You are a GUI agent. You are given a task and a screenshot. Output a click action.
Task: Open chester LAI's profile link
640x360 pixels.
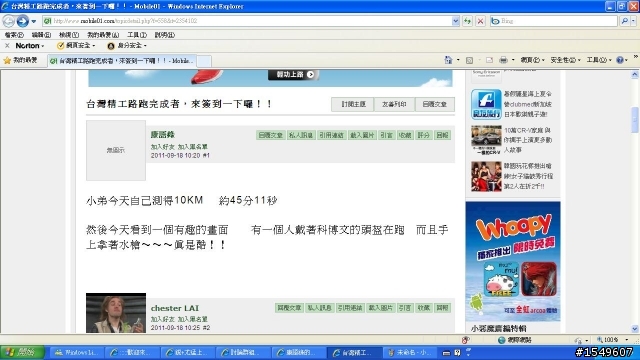click(175, 308)
